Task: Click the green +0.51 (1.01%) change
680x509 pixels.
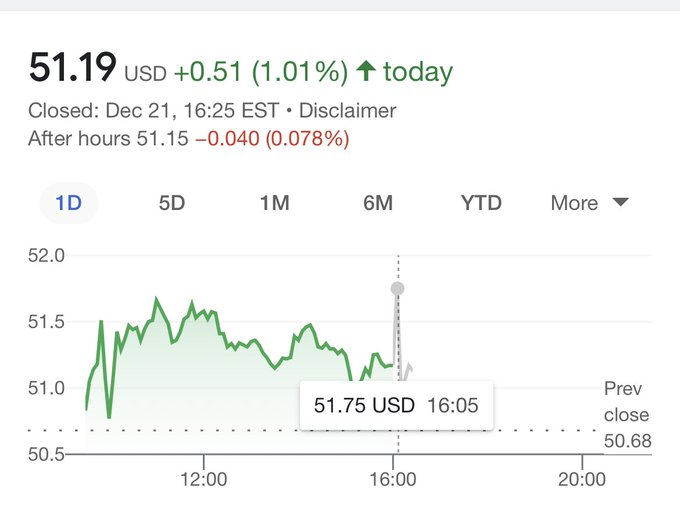Action: click(260, 72)
